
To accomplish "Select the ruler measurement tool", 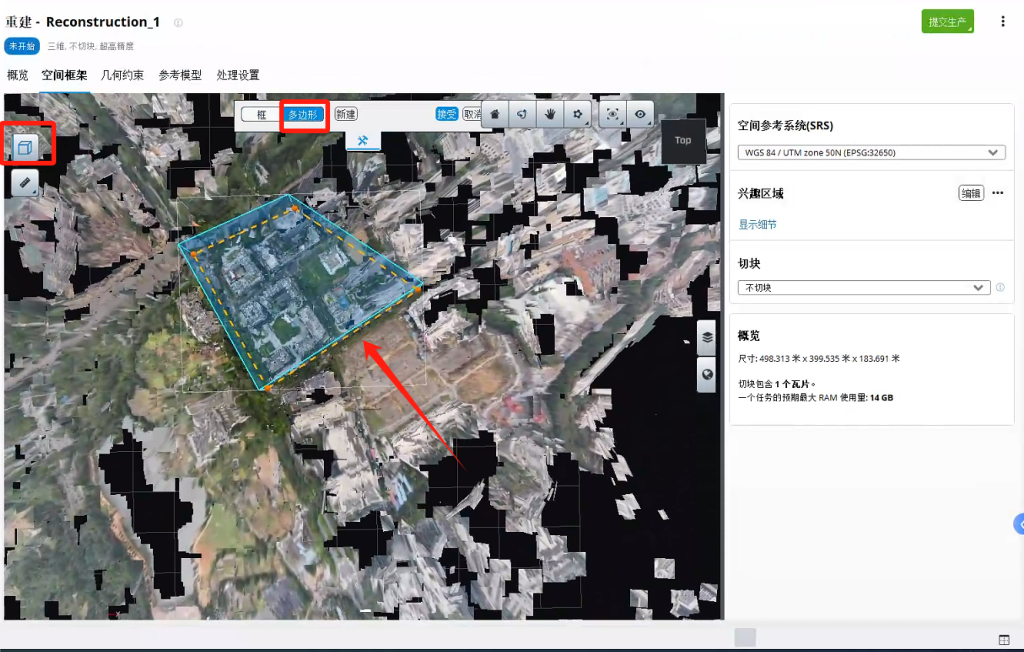I will point(26,182).
